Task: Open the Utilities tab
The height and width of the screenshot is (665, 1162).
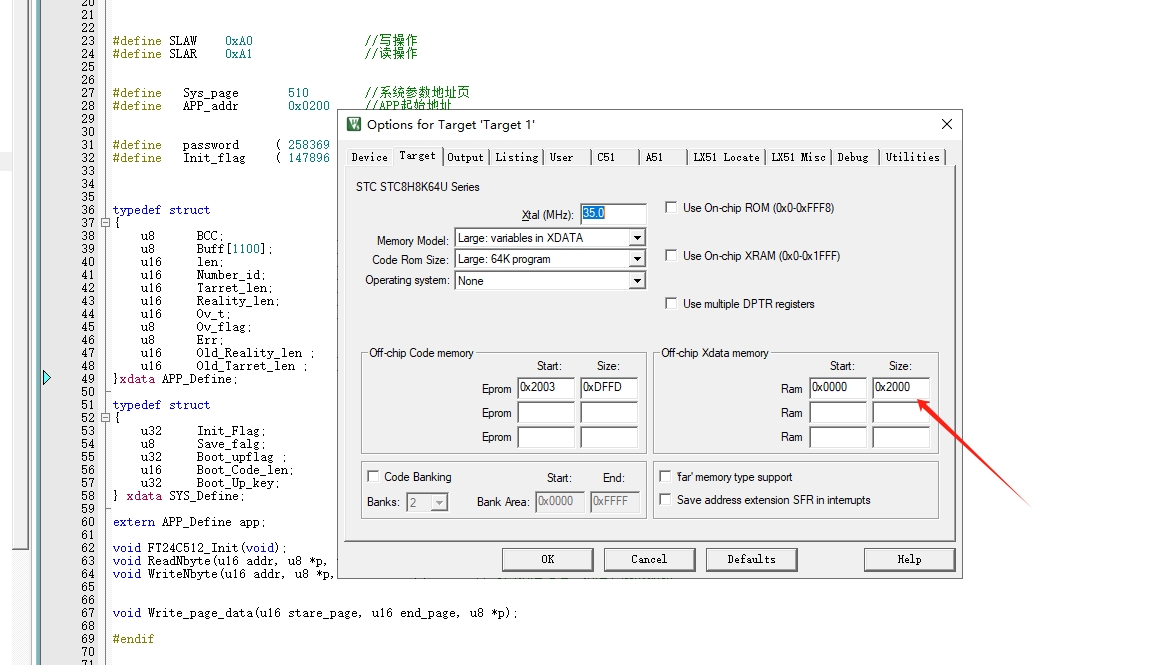Action: (x=912, y=157)
